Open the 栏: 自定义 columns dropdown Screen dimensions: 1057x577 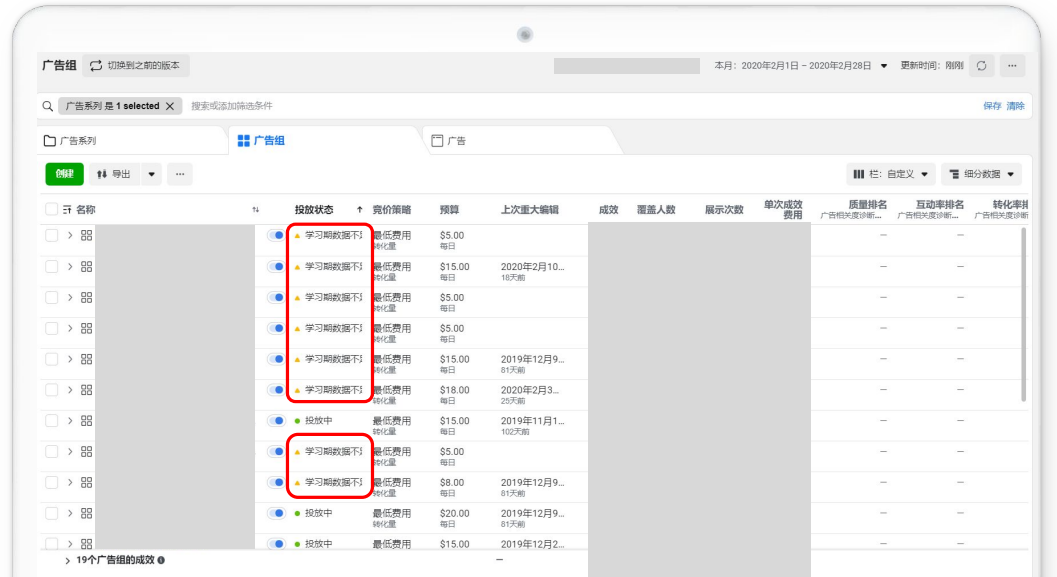pyautogui.click(x=890, y=174)
